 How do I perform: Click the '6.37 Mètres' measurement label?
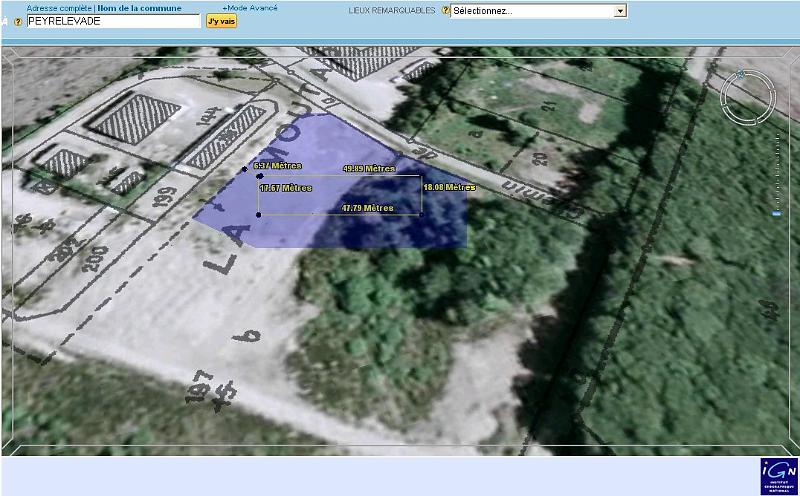[278, 166]
